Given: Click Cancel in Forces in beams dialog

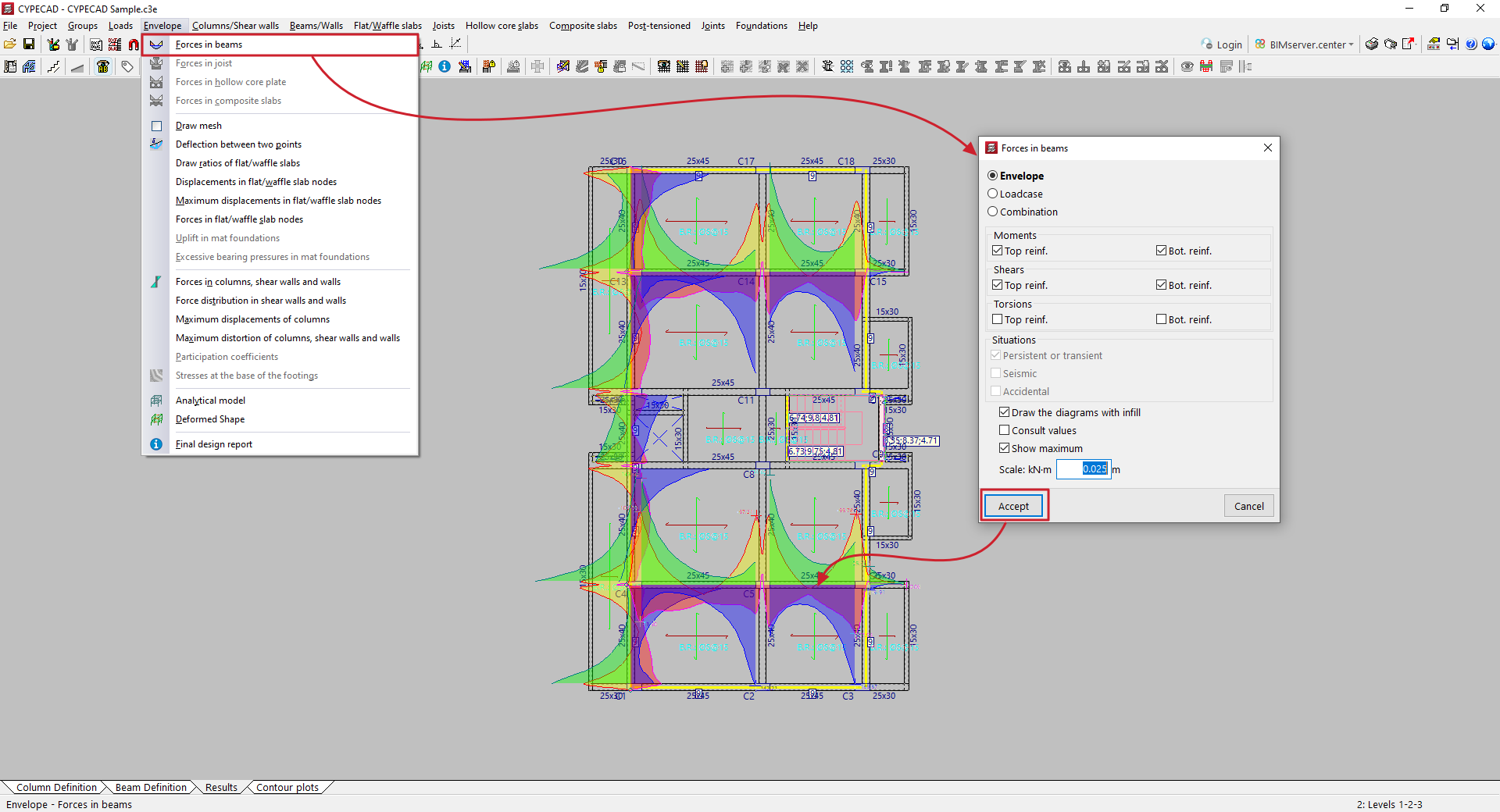Looking at the screenshot, I should click(x=1248, y=506).
